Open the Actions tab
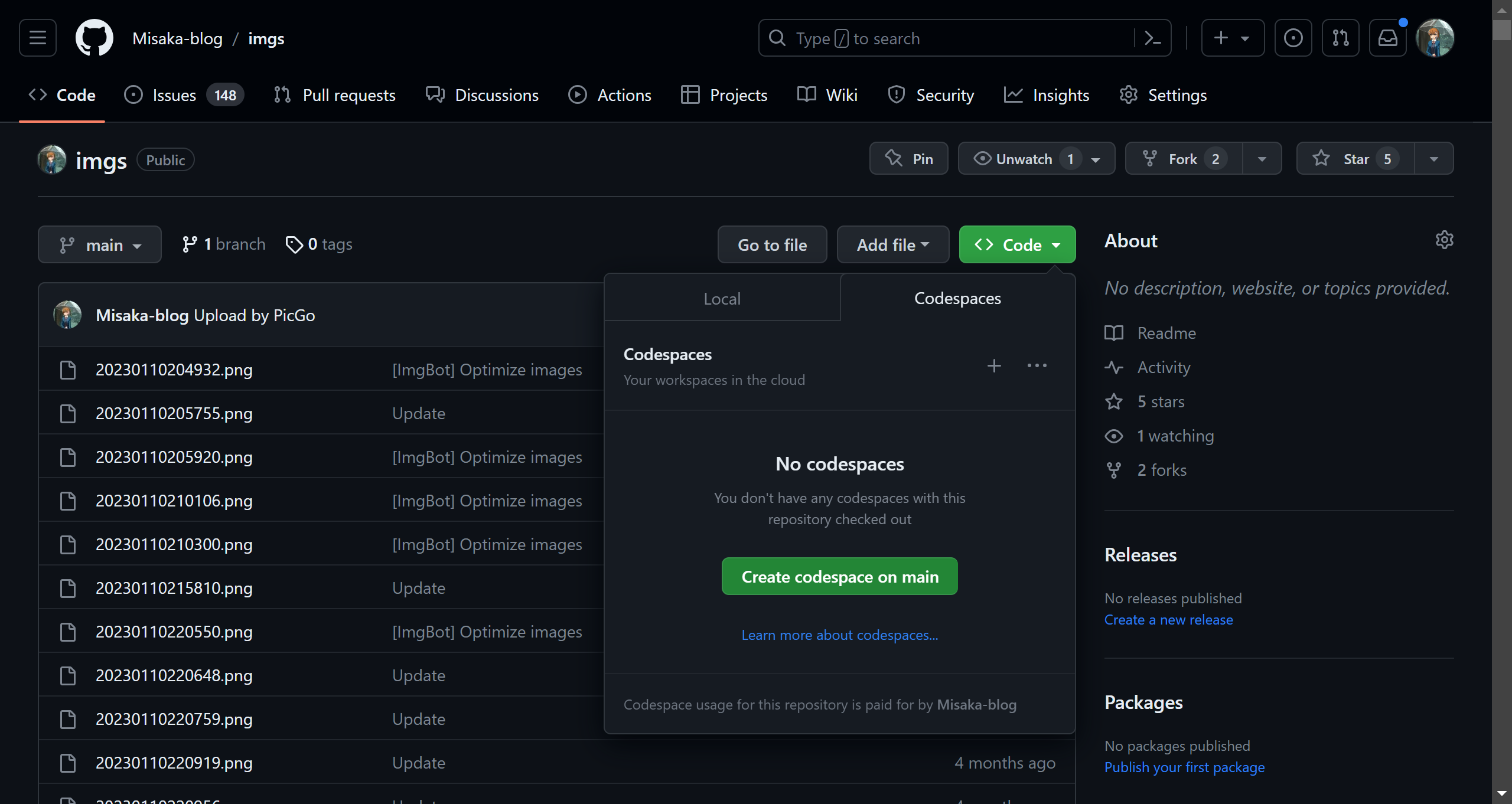 (x=610, y=95)
